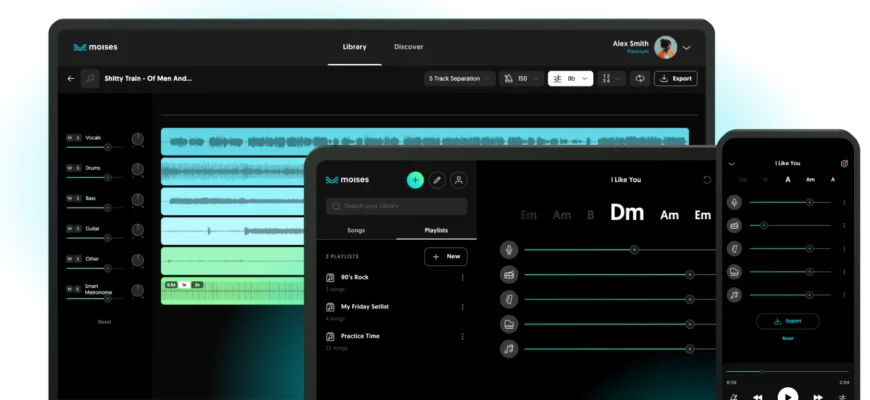The width and height of the screenshot is (870, 400).
Task: Open the Bb key selector dropdown
Action: pyautogui.click(x=570, y=78)
